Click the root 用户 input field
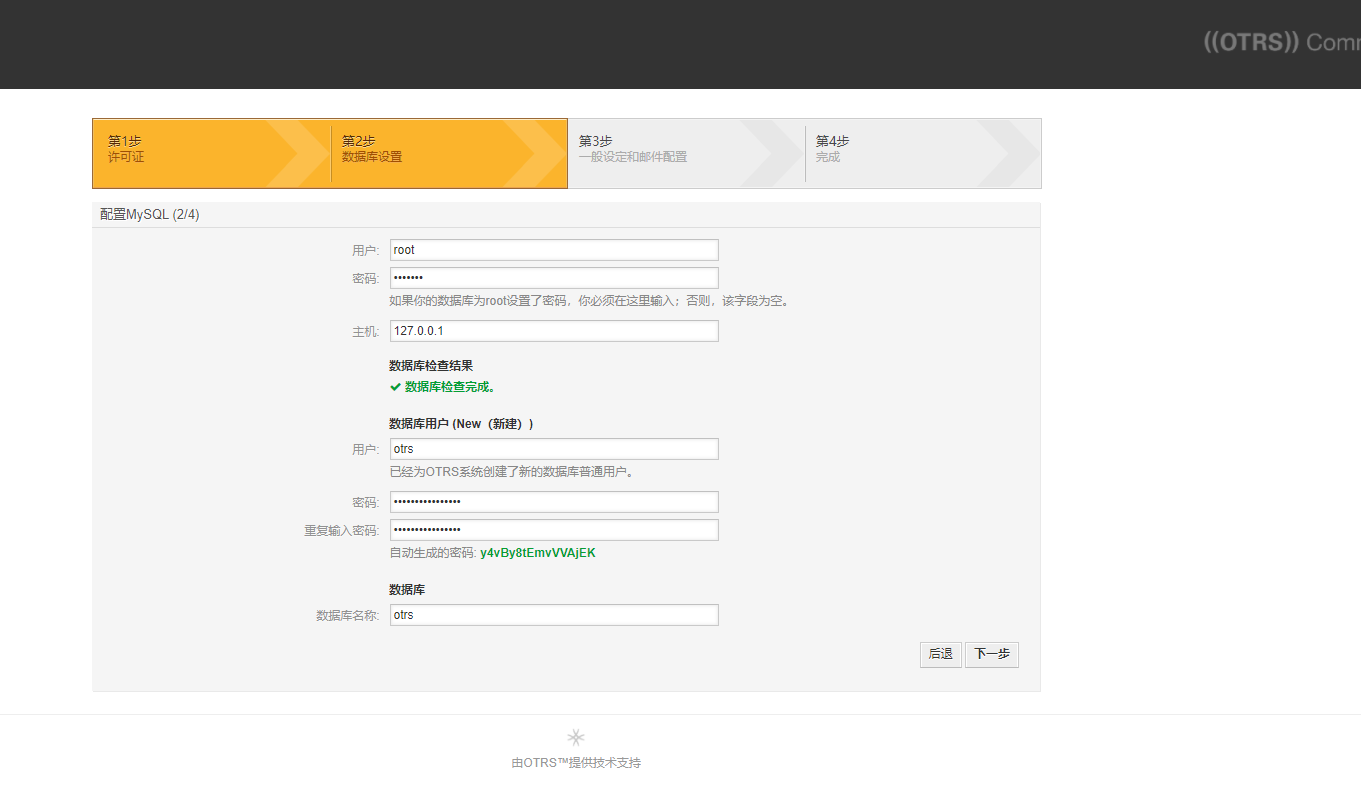The width and height of the screenshot is (1361, 797). (x=553, y=249)
